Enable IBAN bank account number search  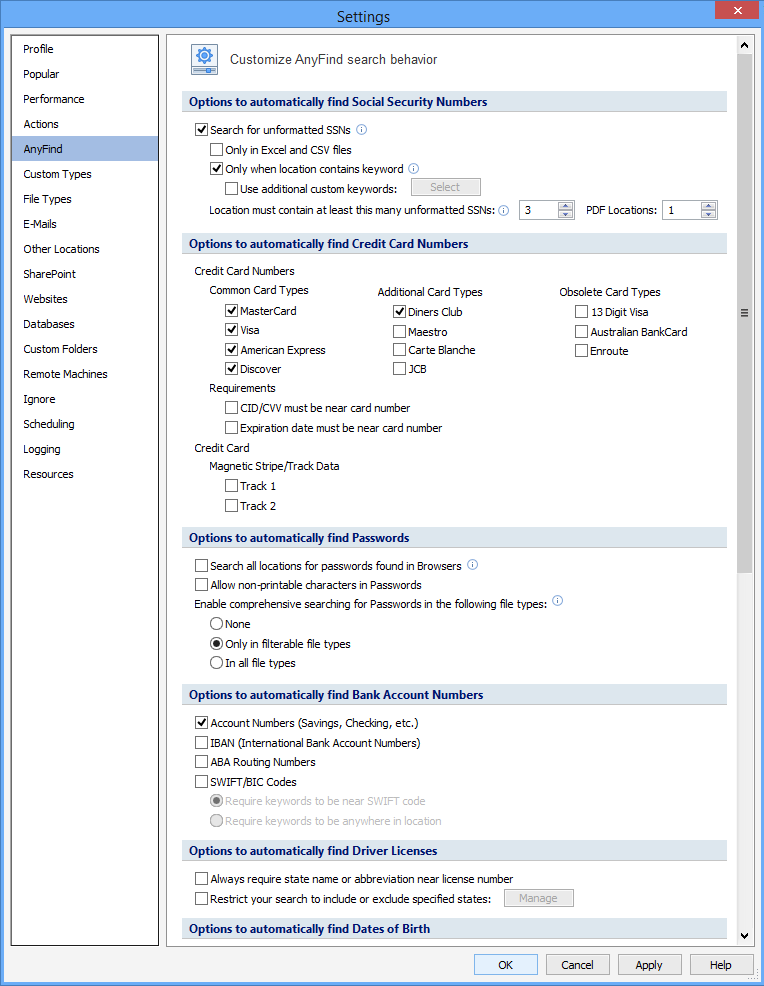pos(202,743)
